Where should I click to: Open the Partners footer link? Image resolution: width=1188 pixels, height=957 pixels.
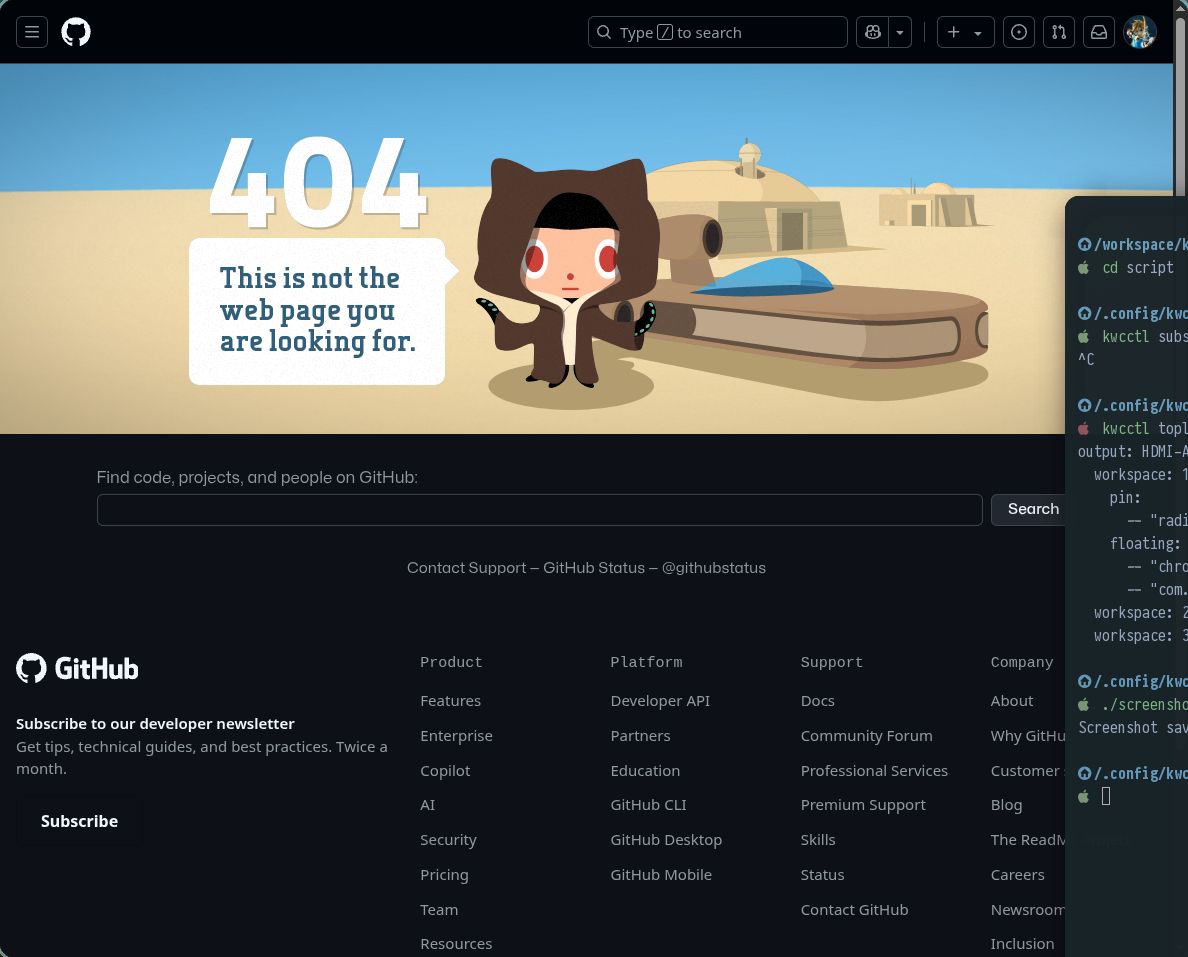click(x=640, y=736)
